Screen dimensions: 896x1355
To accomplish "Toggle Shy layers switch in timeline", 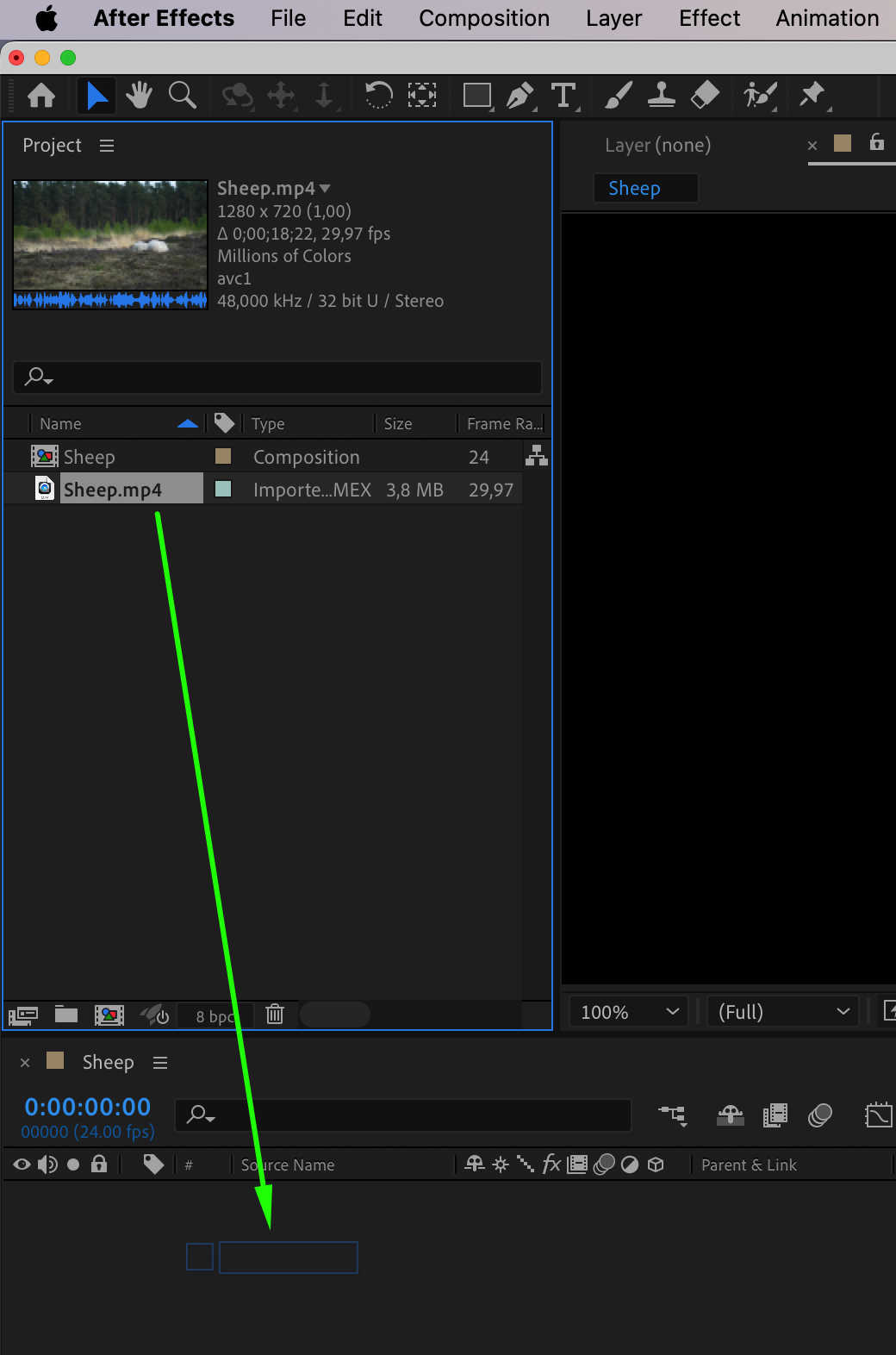I will point(731,1115).
